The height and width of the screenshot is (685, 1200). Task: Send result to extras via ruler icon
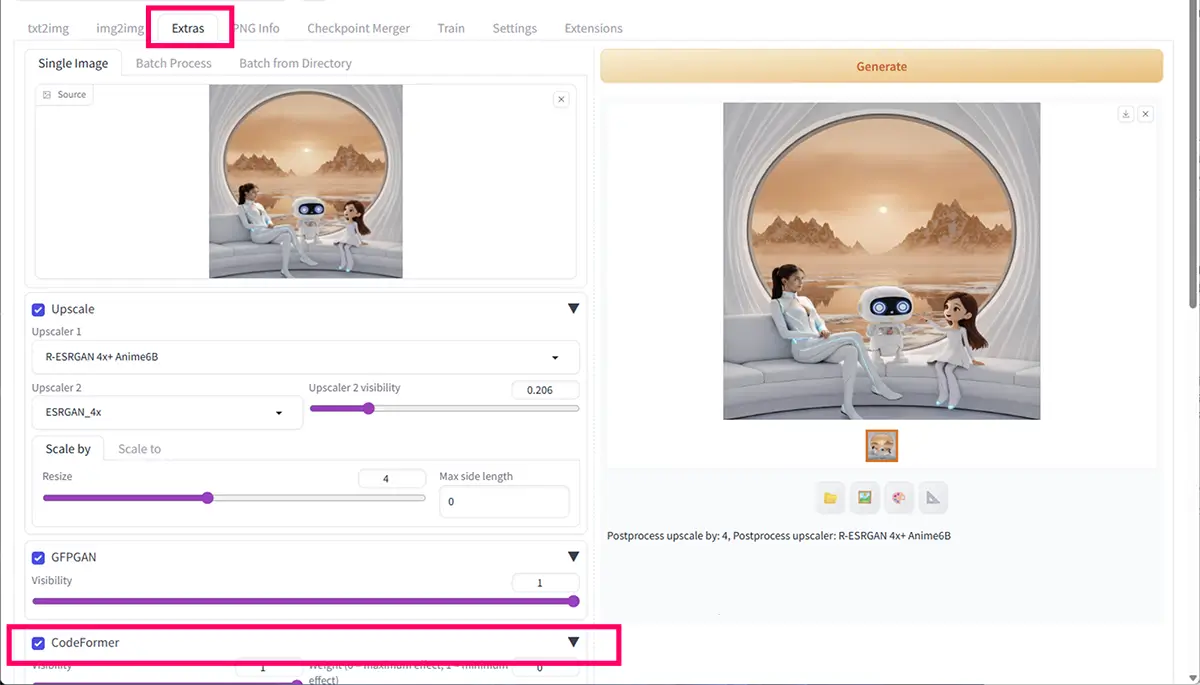coord(932,498)
